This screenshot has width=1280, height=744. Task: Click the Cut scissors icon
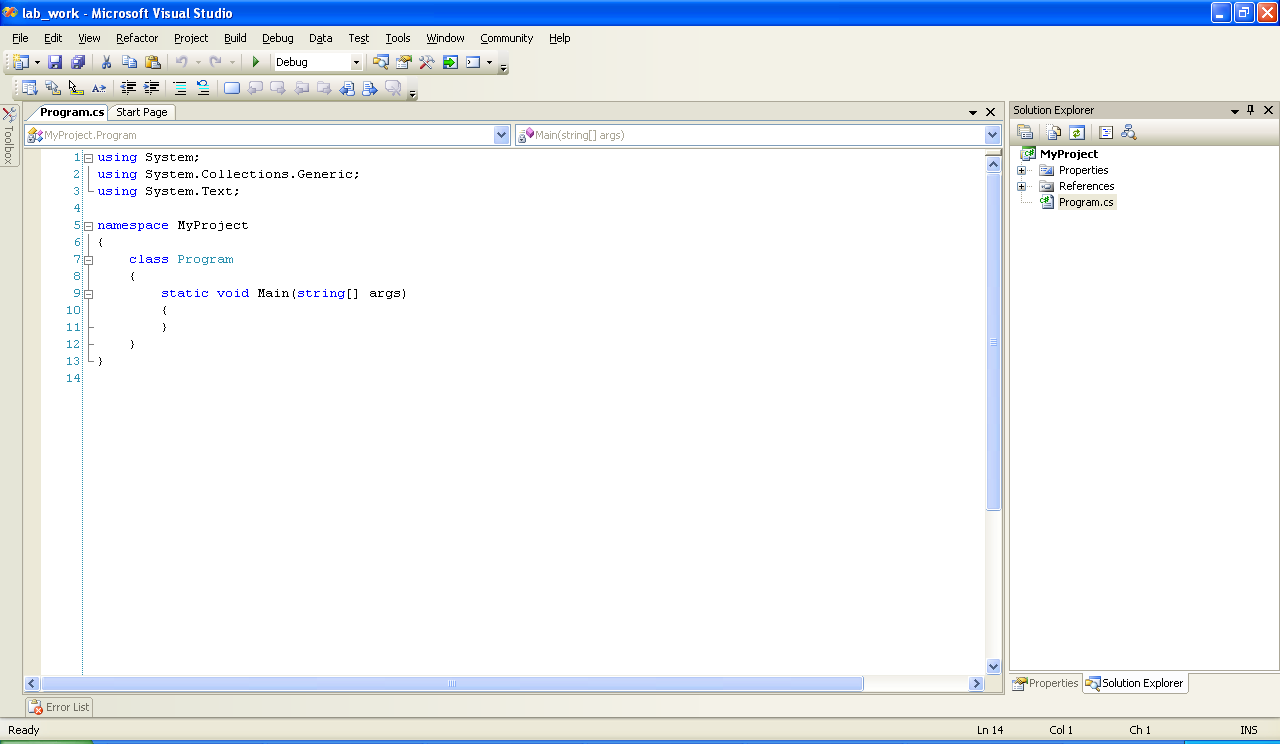[x=106, y=62]
